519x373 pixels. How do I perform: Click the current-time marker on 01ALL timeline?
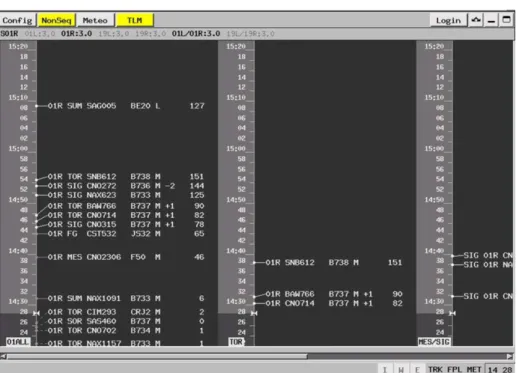point(36,313)
